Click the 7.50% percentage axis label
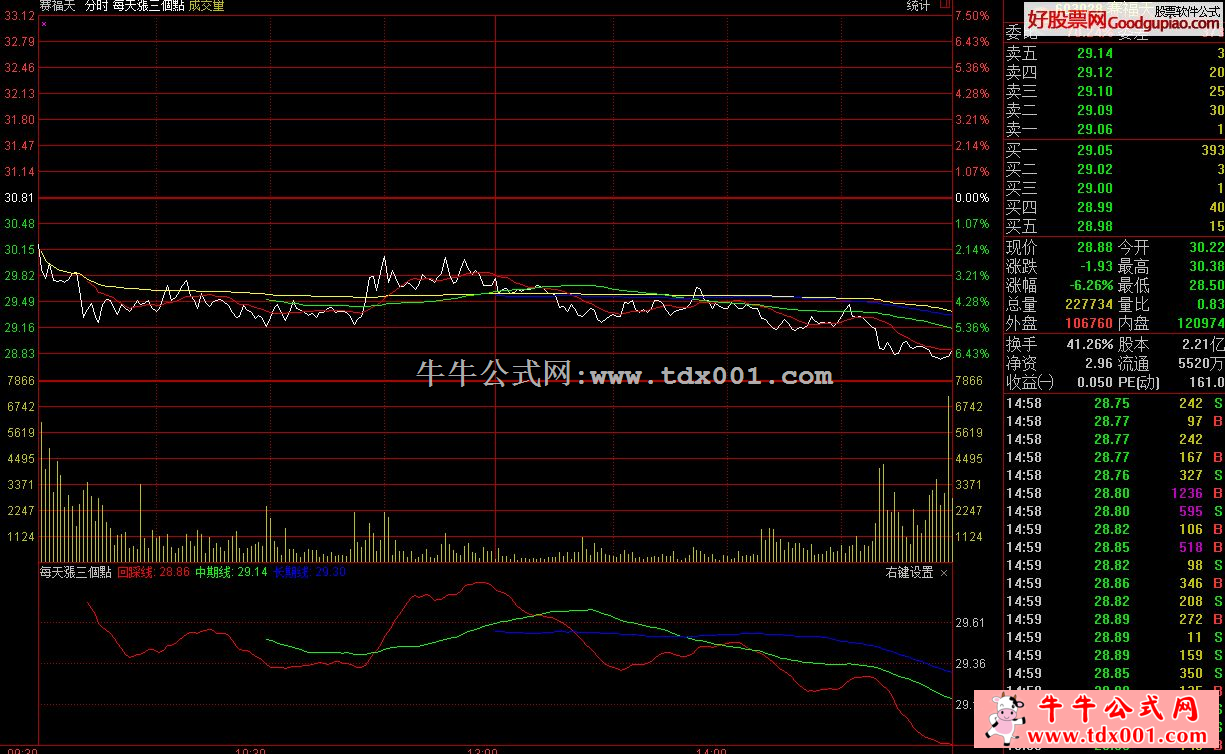Screen dimensions: 1225x754 point(972,16)
